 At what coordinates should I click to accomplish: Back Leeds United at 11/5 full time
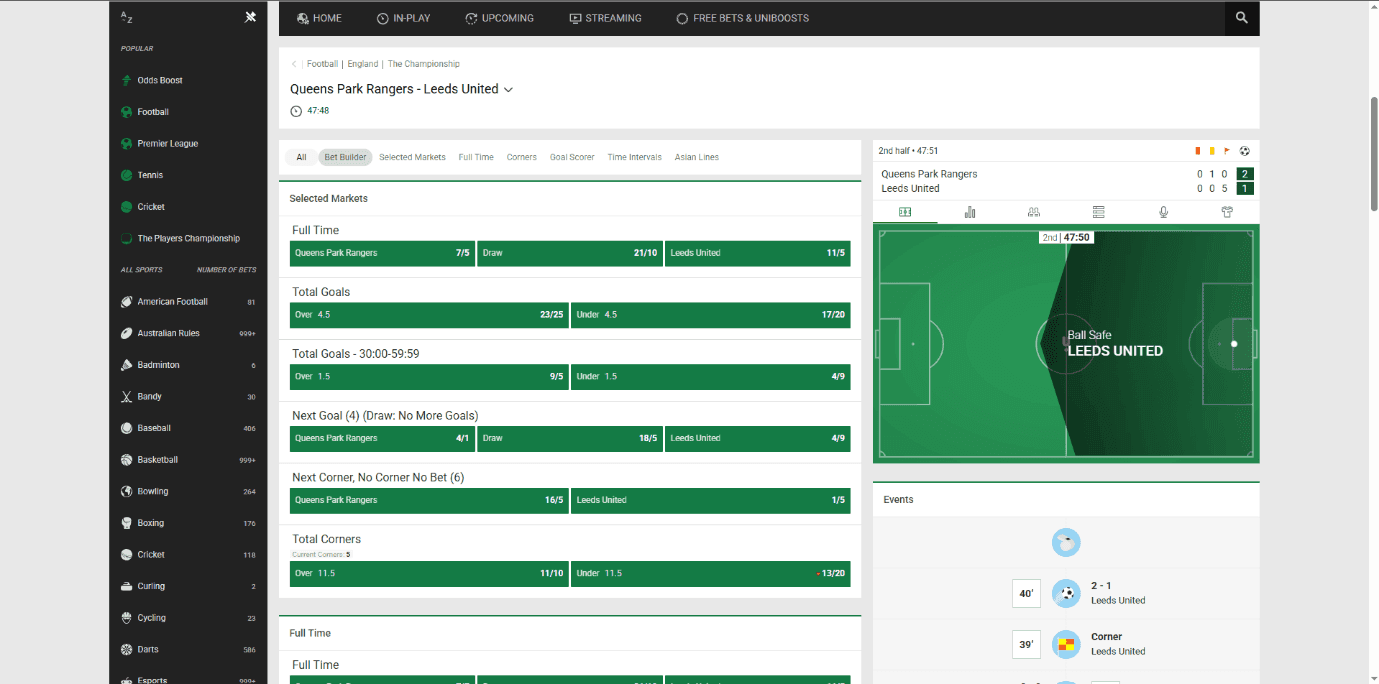(x=757, y=253)
